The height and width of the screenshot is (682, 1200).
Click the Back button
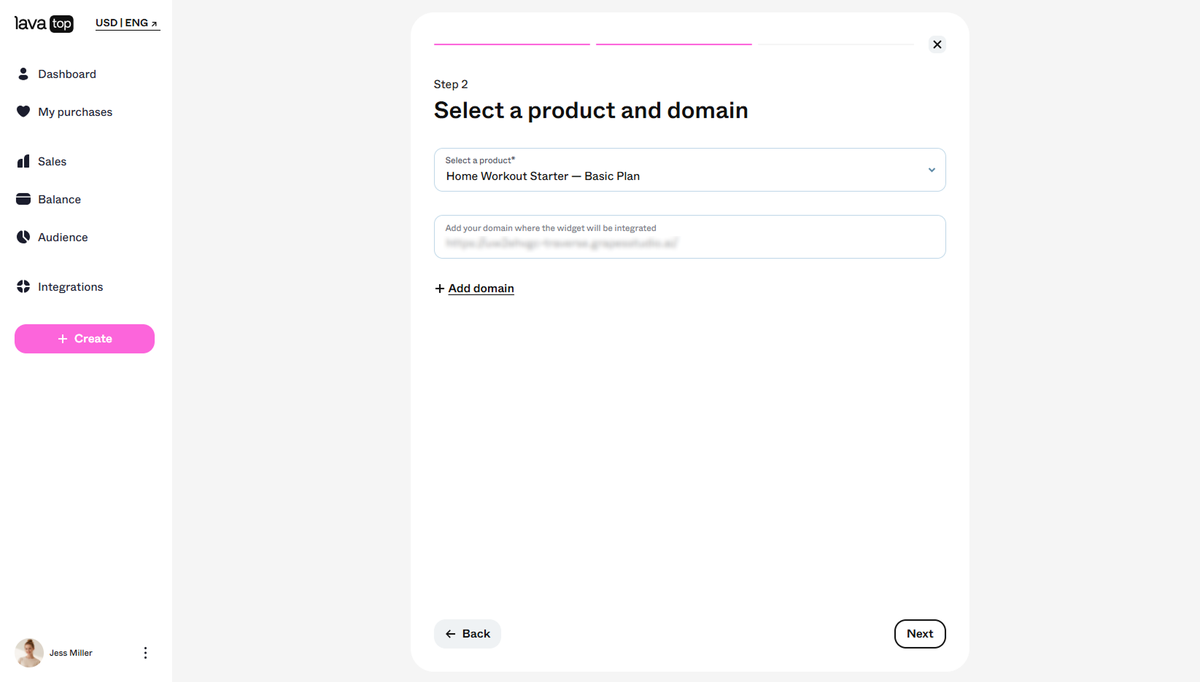[467, 634]
